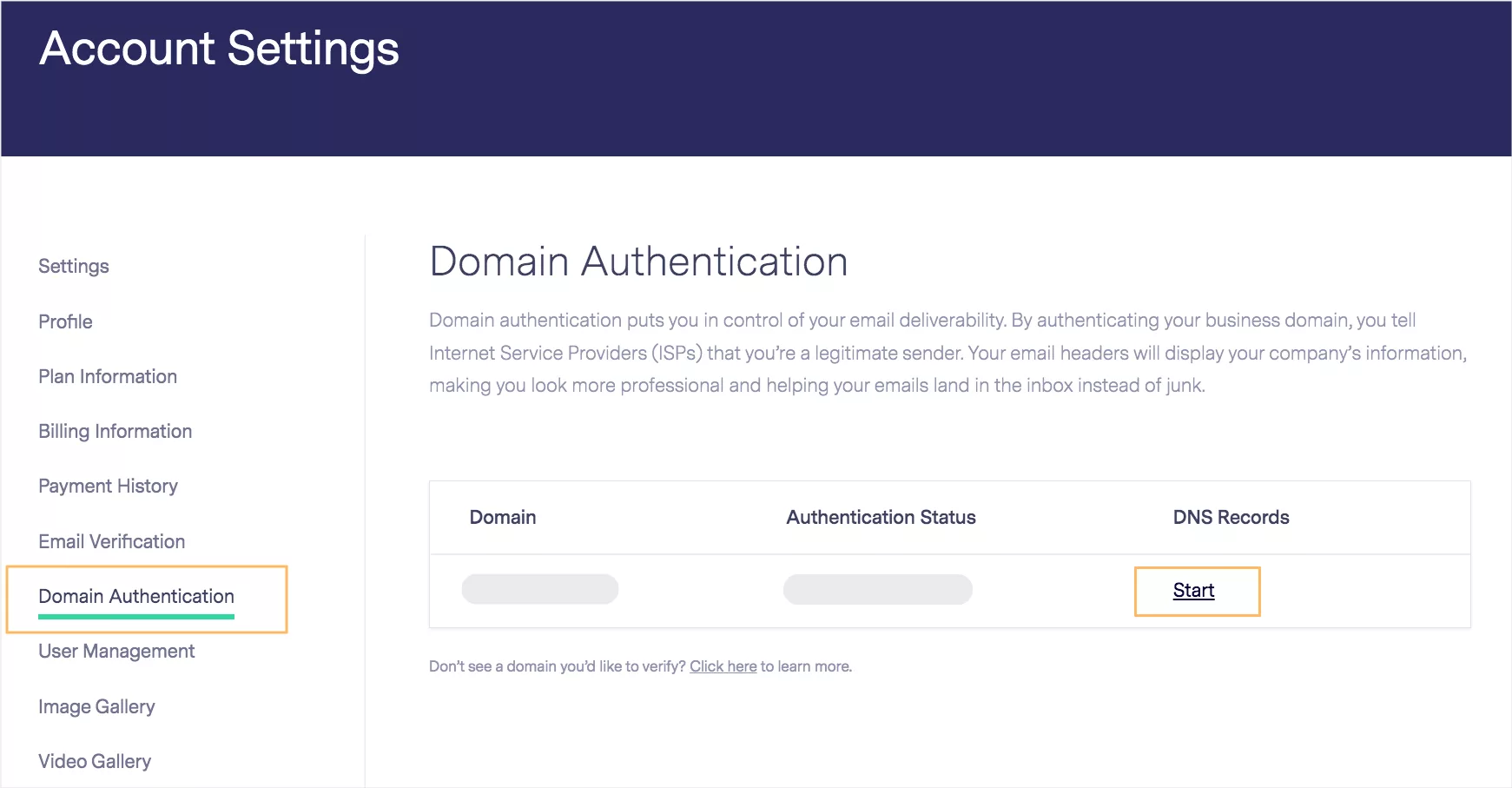
Task: Open User Management section
Action: (116, 651)
